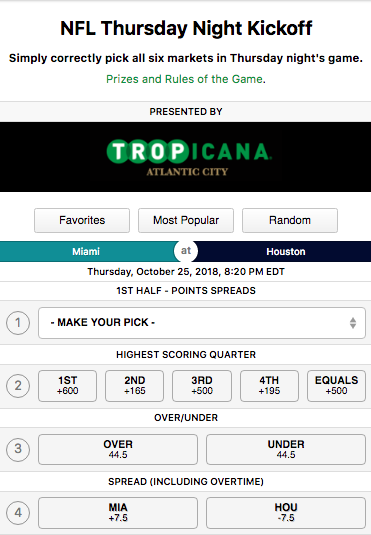The height and width of the screenshot is (535, 371).
Task: Pick 4TH quarter at +195
Action: pyautogui.click(x=269, y=386)
